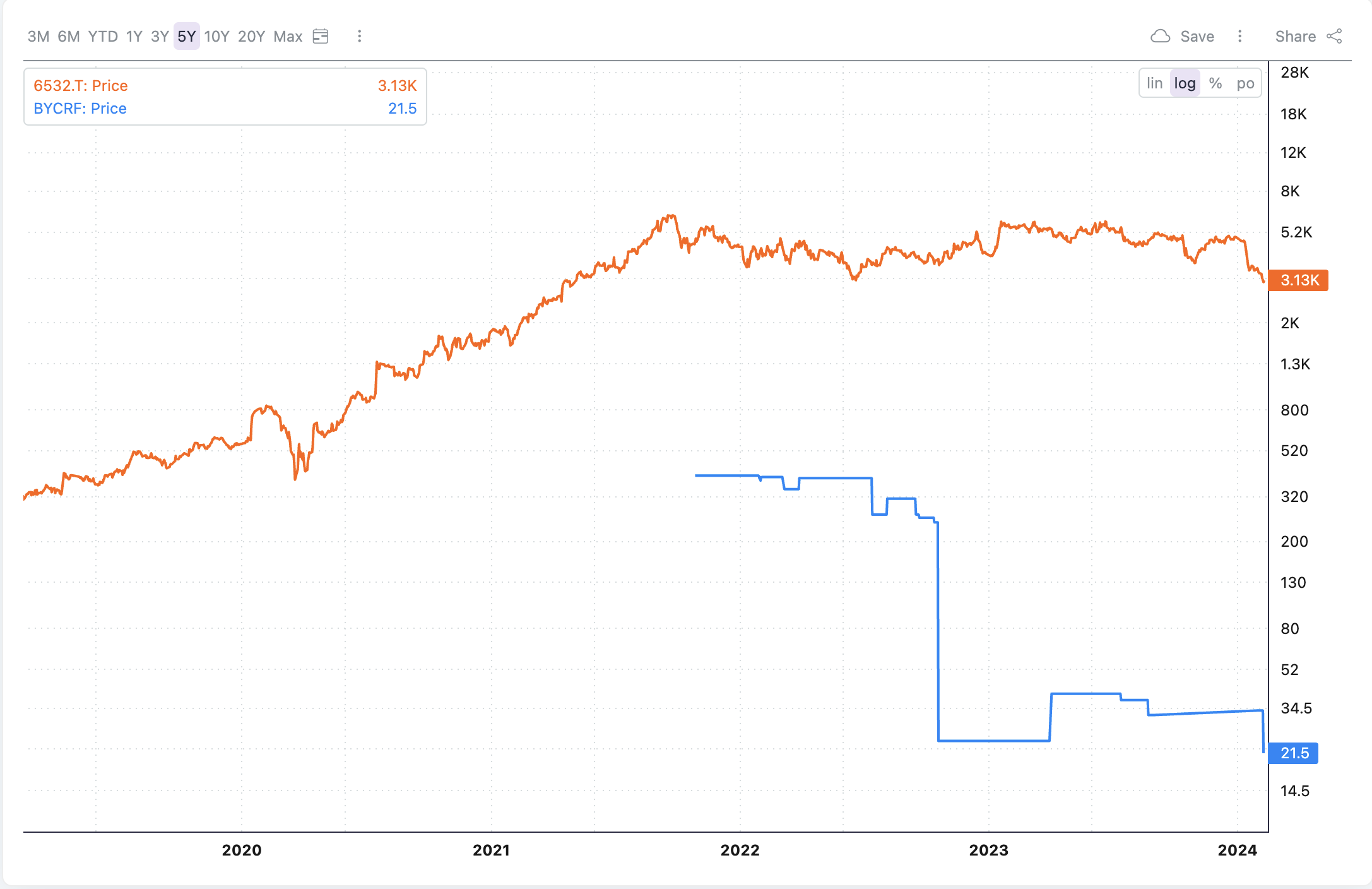Click the cloud Save icon
This screenshot has height=889, width=1372.
coord(1160,37)
